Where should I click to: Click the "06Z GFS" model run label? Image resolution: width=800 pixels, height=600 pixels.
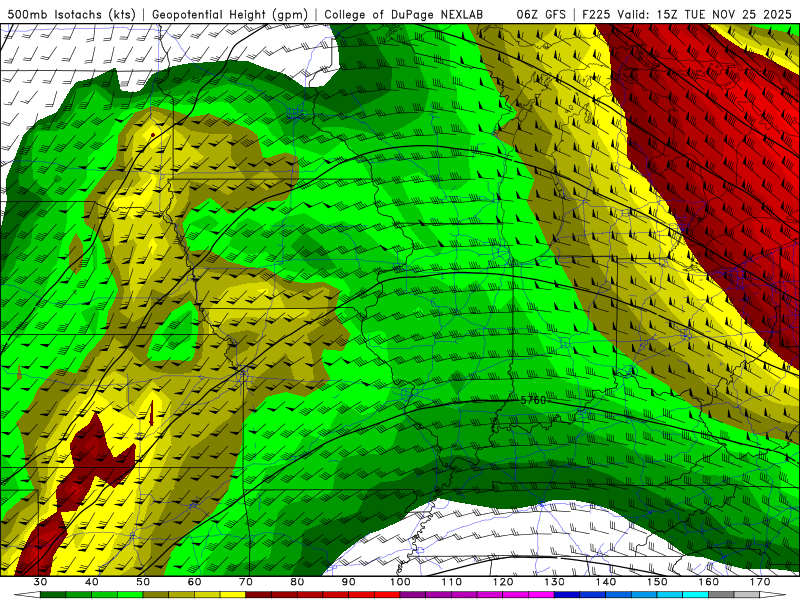coord(541,14)
